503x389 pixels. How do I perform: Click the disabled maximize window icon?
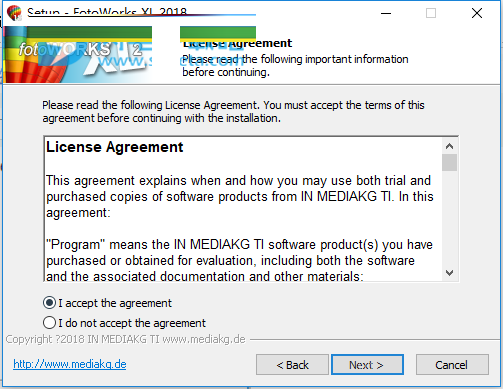coord(431,13)
